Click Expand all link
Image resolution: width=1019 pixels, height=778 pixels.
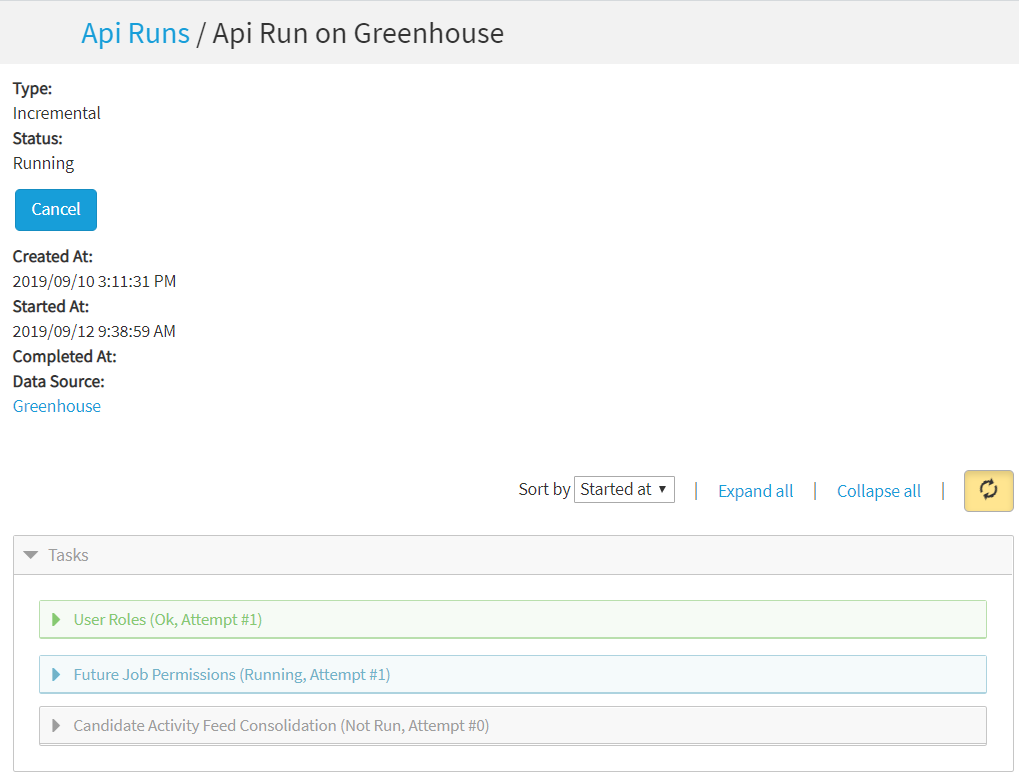pyautogui.click(x=755, y=491)
